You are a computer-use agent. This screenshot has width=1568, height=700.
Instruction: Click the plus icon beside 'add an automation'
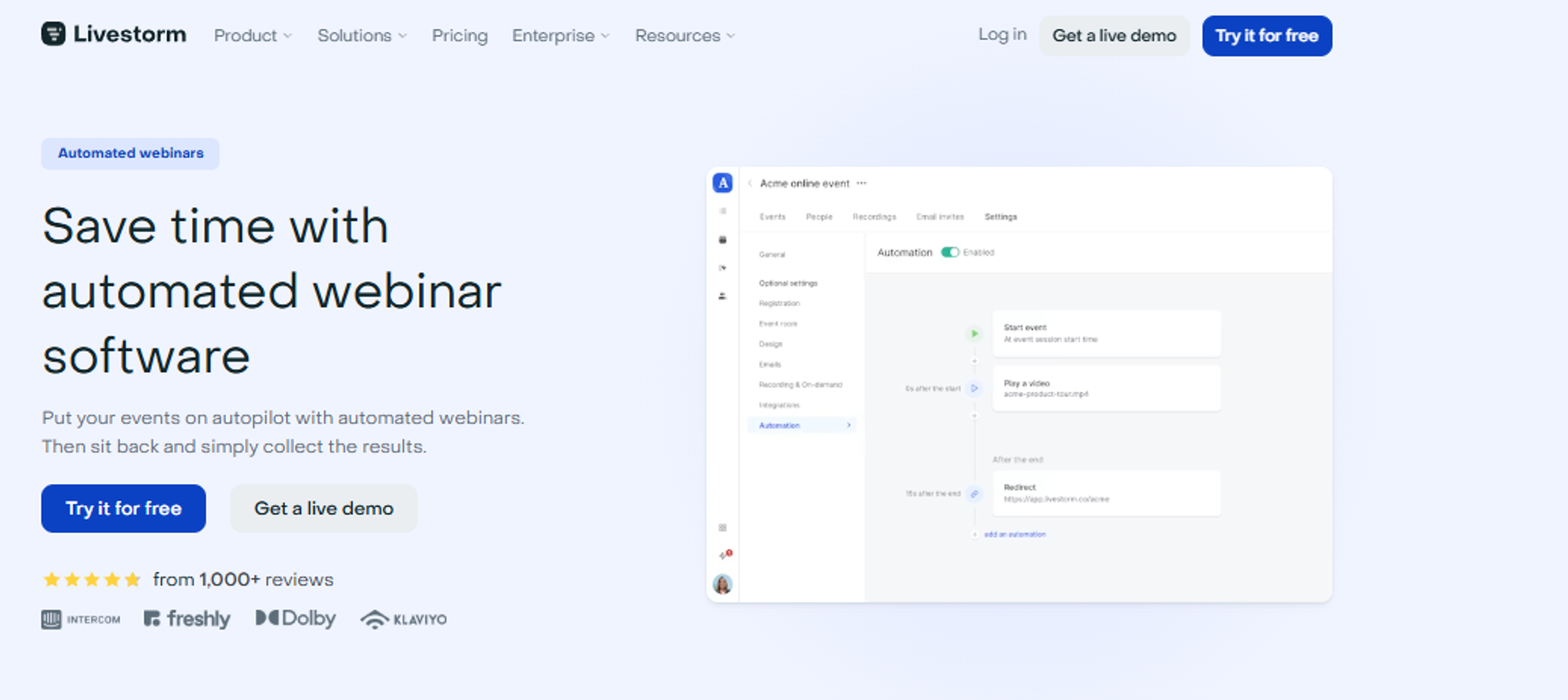click(975, 534)
